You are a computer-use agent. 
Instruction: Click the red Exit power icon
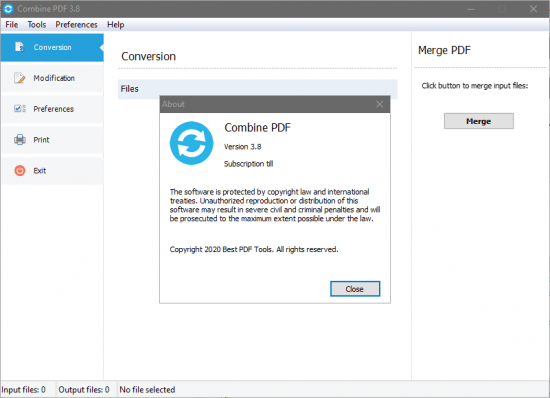(20, 170)
